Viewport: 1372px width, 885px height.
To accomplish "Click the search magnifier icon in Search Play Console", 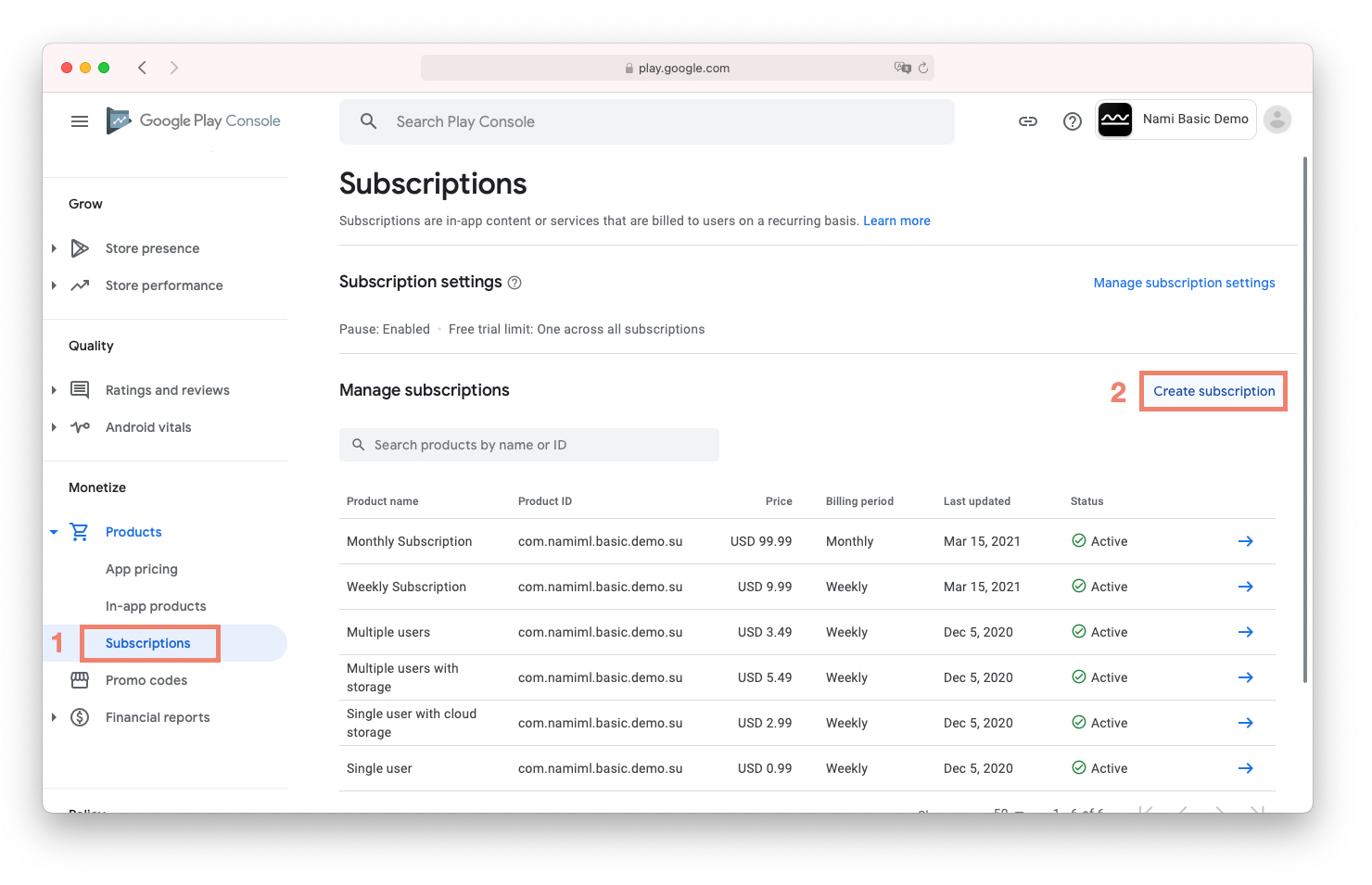I will coord(368,121).
